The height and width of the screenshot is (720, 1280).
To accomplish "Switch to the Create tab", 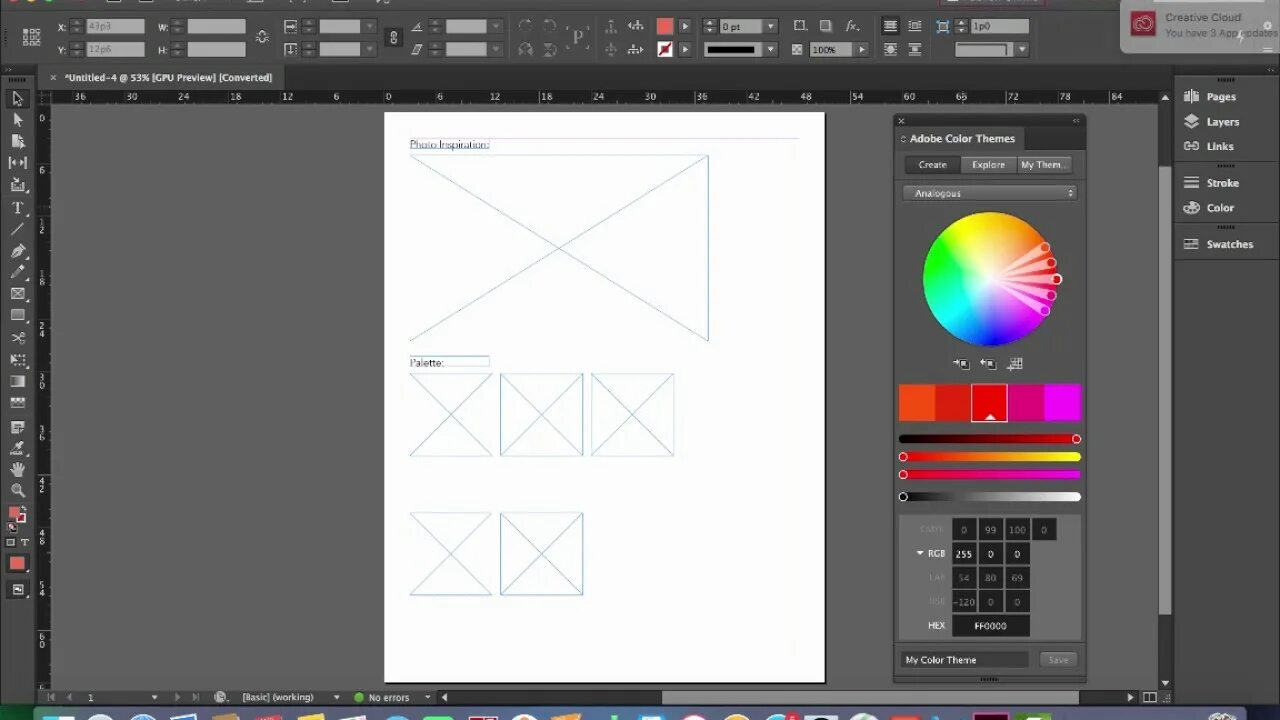I will [933, 165].
